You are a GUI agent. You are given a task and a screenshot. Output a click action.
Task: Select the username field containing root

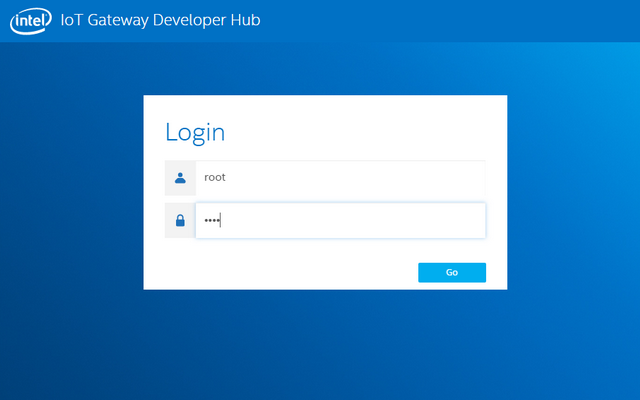[x=340, y=178]
